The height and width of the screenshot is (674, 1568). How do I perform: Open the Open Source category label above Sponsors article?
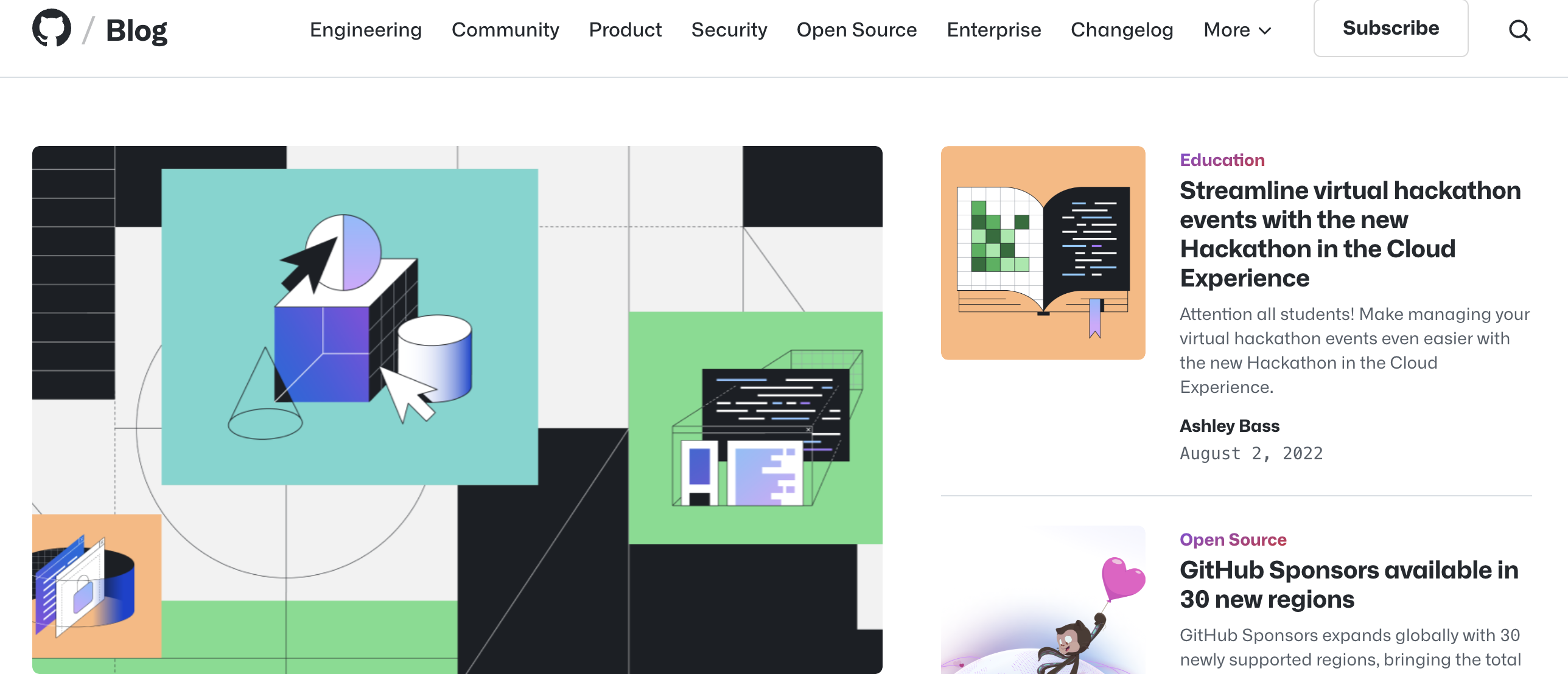pyautogui.click(x=1233, y=540)
